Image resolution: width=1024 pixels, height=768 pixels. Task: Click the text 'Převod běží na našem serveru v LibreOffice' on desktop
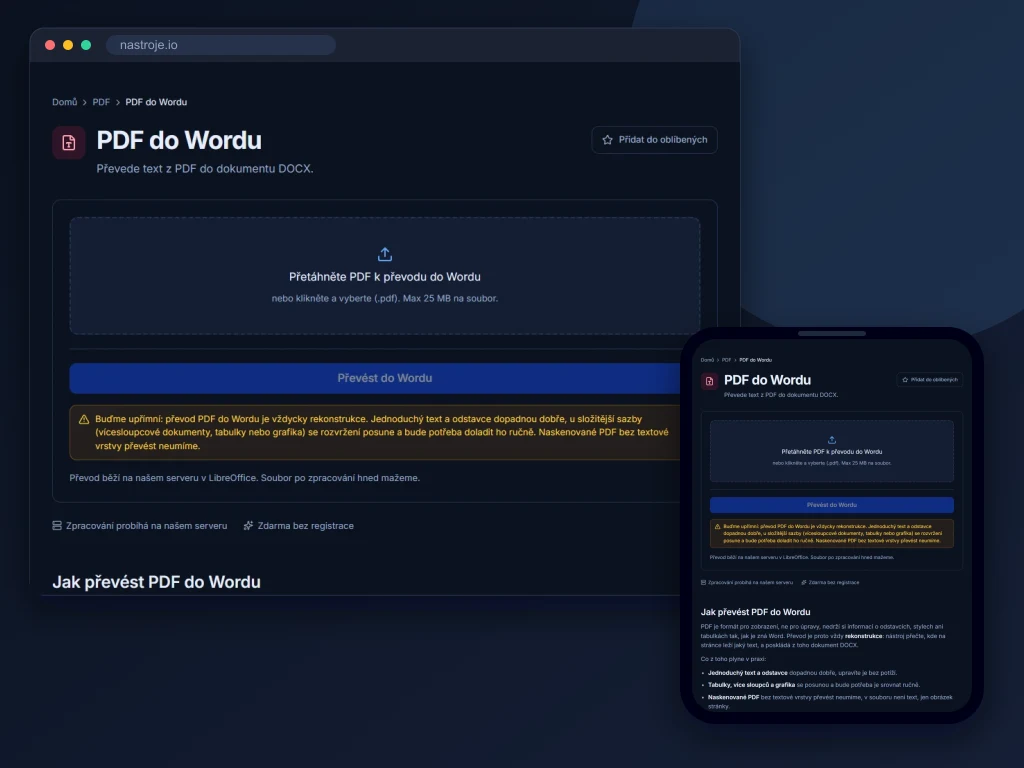click(163, 478)
